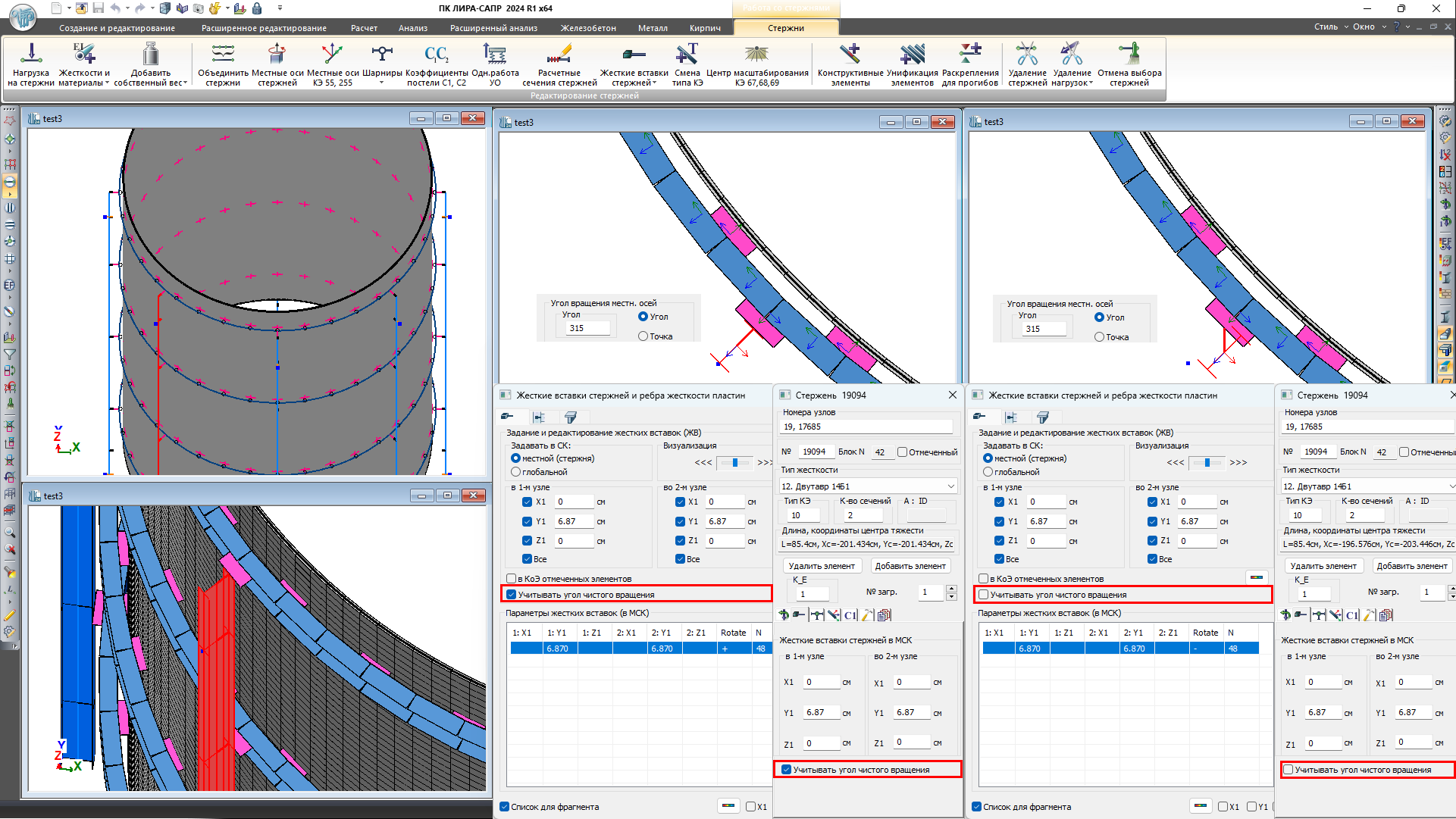This screenshot has width=1456, height=819.
Task: Click the Объединить стержни icon
Action: point(223,55)
